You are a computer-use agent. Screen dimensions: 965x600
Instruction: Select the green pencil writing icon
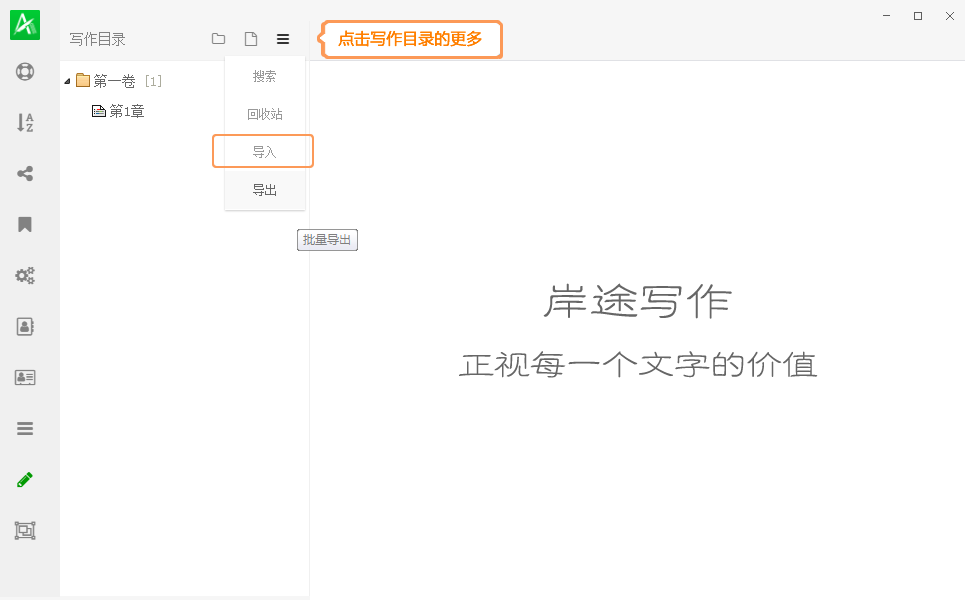tap(25, 479)
